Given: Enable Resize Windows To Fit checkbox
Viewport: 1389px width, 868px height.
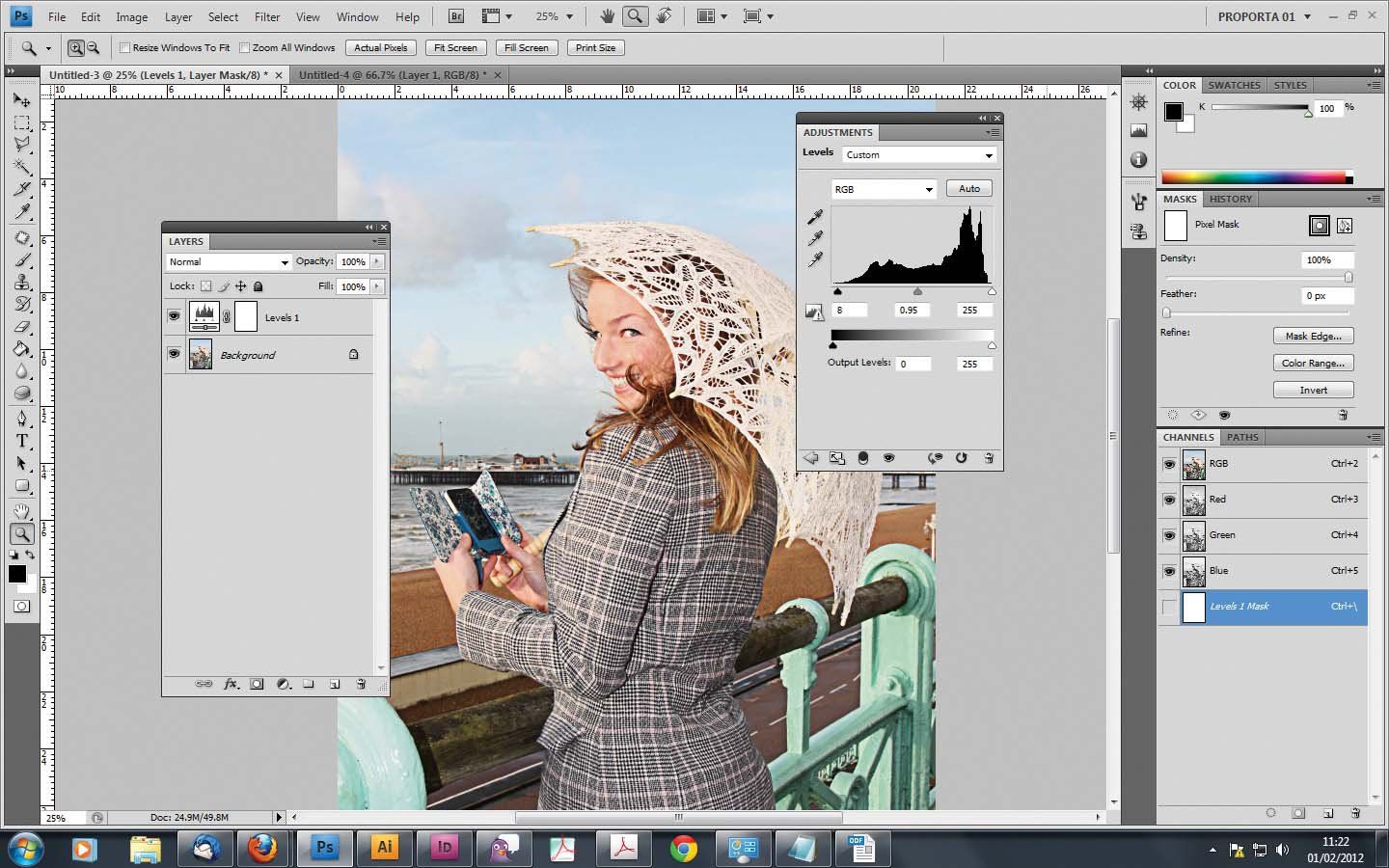Looking at the screenshot, I should click(x=124, y=47).
